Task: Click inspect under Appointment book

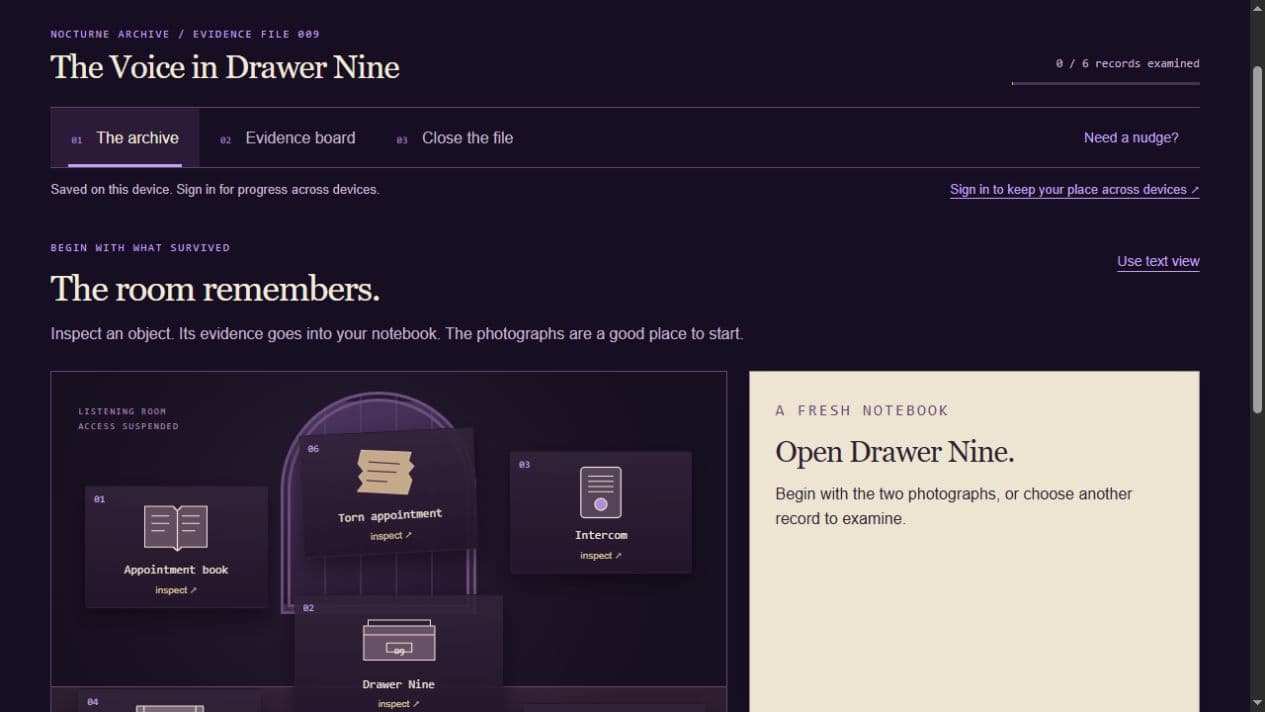Action: pos(176,590)
